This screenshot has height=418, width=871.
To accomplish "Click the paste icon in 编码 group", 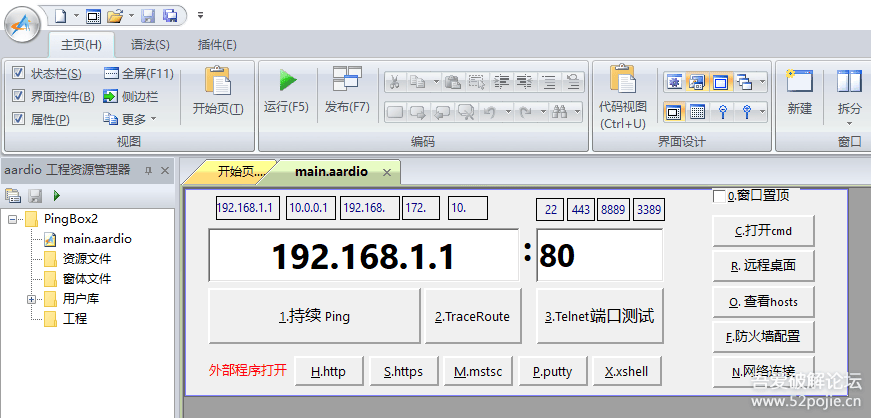I will click(453, 82).
